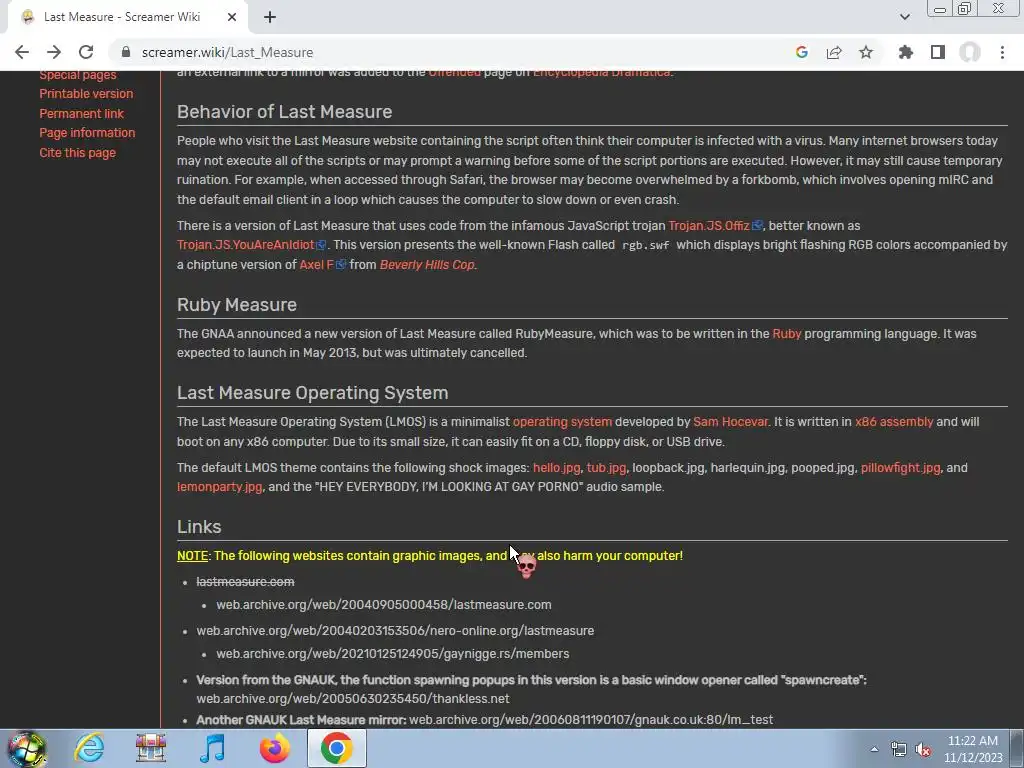Bookmark this page with the star icon
Image resolution: width=1024 pixels, height=768 pixels.
[x=866, y=52]
